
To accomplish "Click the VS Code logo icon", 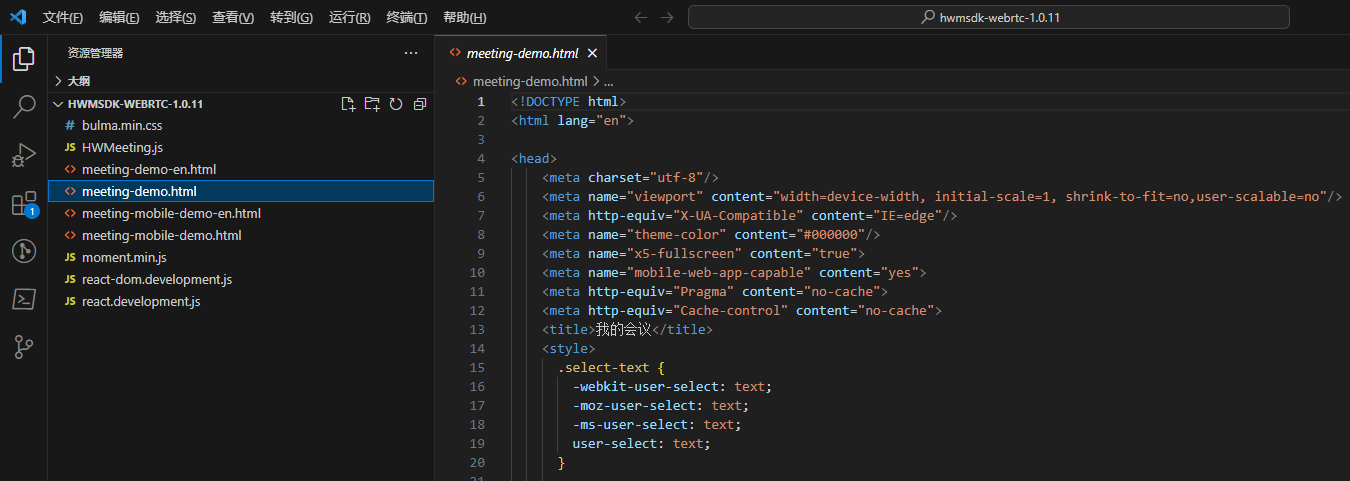I will click(x=17, y=17).
